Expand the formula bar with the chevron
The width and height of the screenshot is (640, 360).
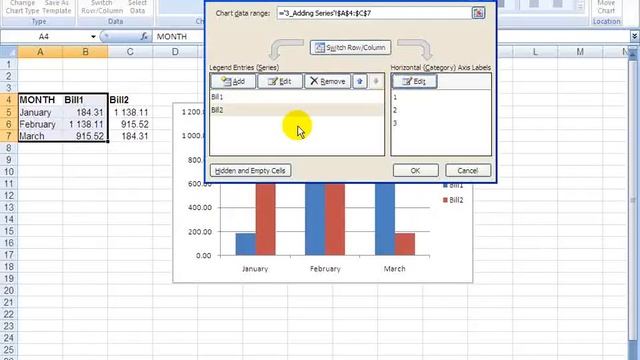click(634, 37)
